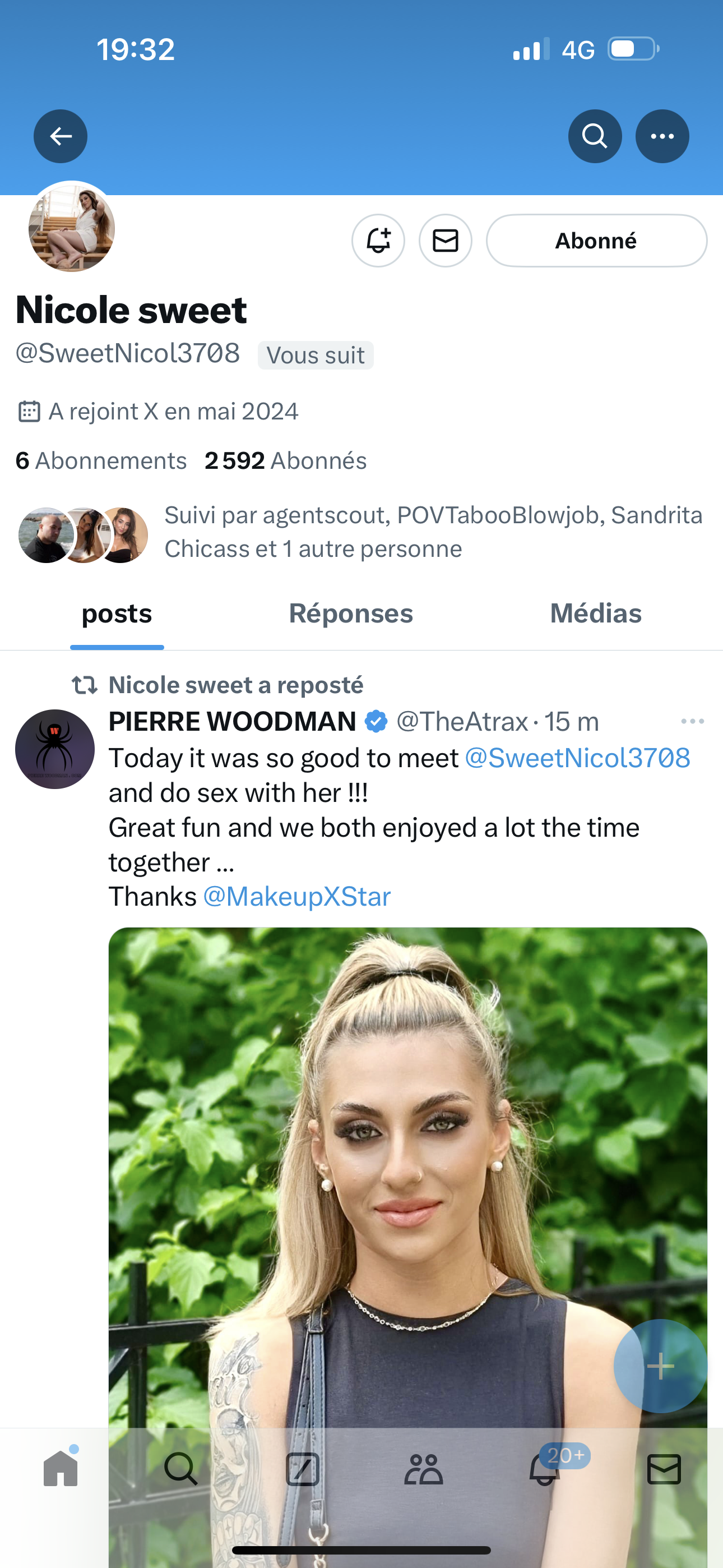
Task: Open profile search magnifier icon
Action: pos(595,136)
